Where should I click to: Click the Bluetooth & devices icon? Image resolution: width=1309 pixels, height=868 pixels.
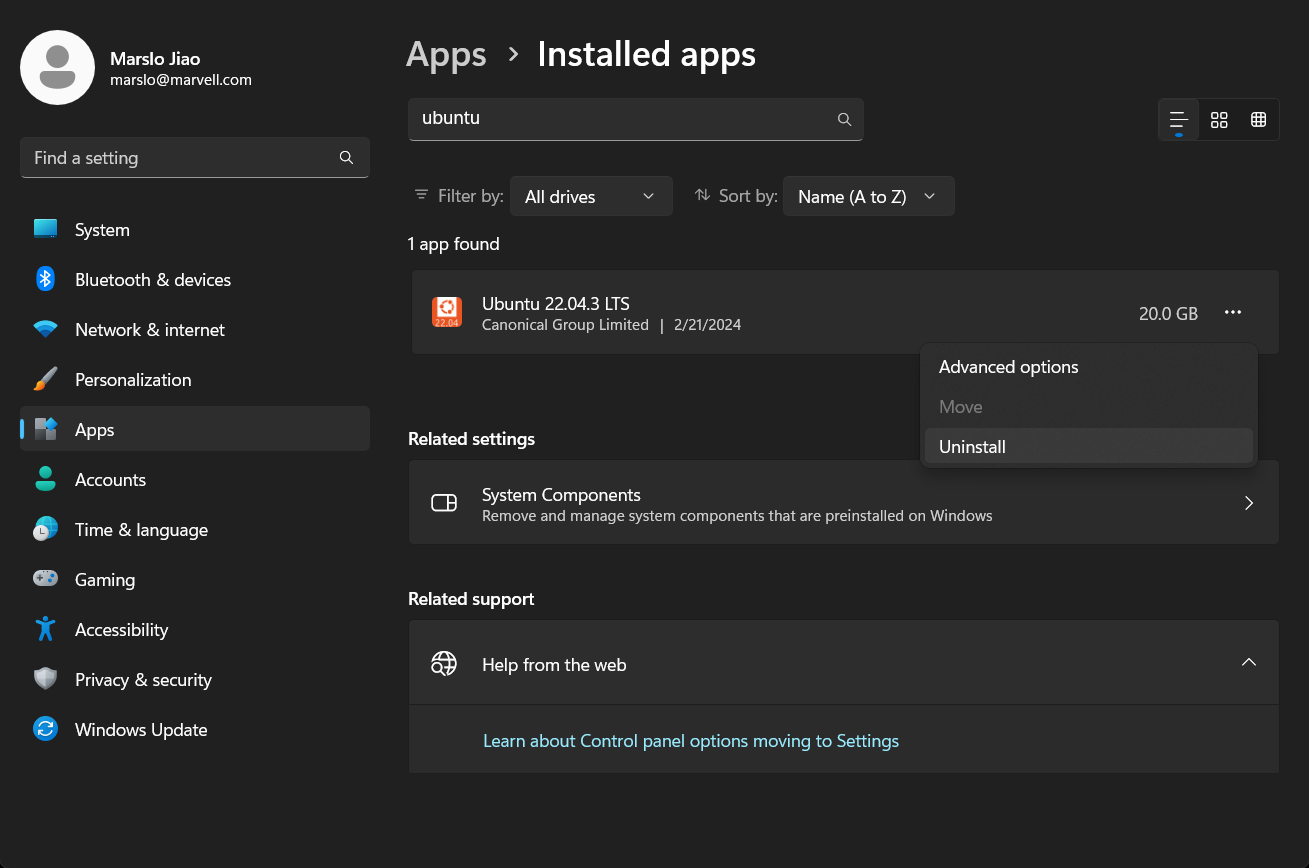click(x=45, y=279)
